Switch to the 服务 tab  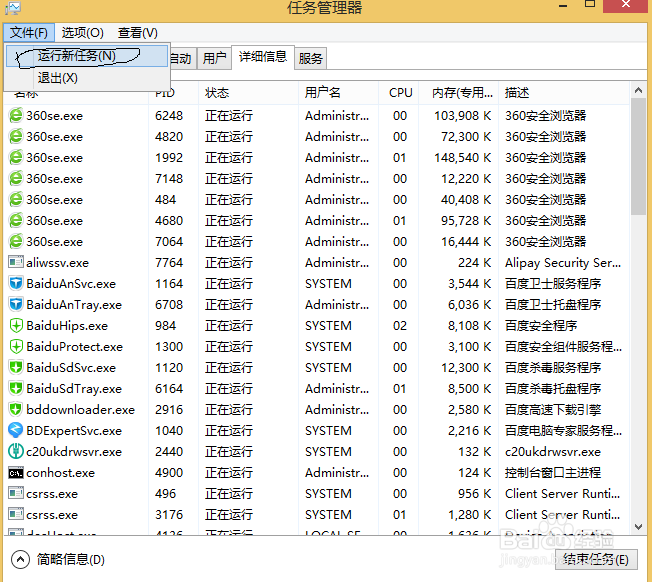point(311,58)
